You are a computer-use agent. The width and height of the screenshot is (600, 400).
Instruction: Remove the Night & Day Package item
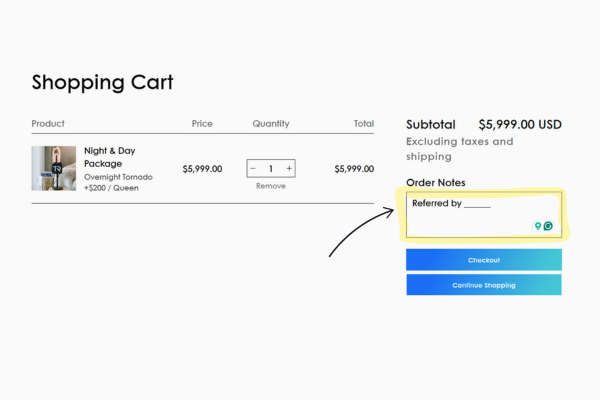(x=271, y=186)
